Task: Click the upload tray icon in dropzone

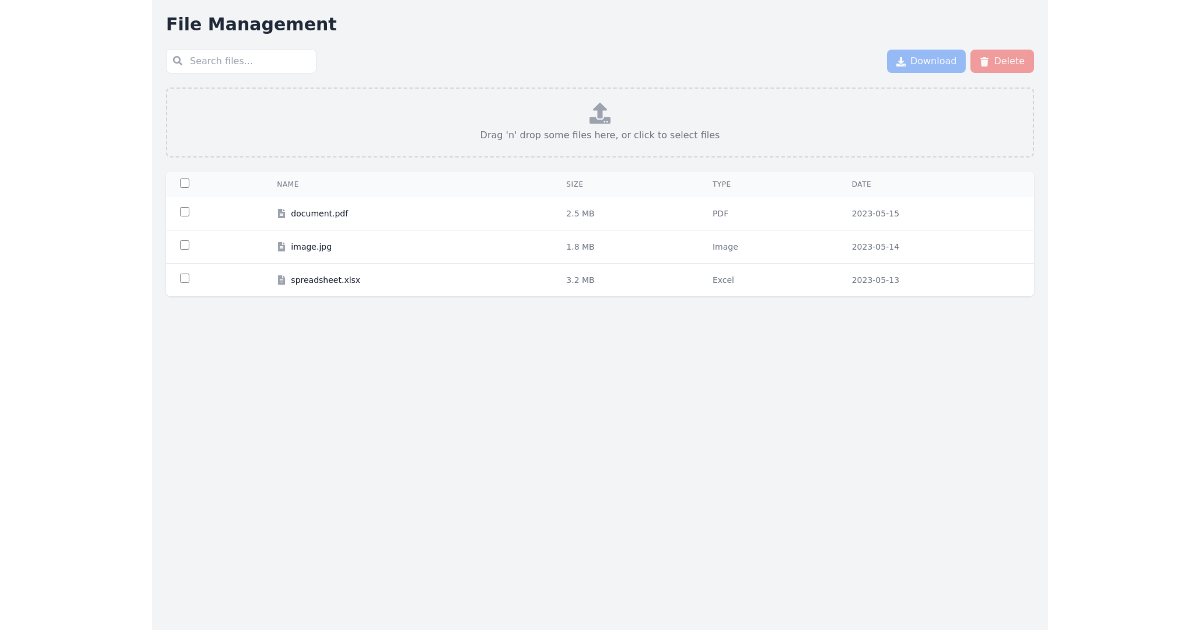Action: coord(600,113)
